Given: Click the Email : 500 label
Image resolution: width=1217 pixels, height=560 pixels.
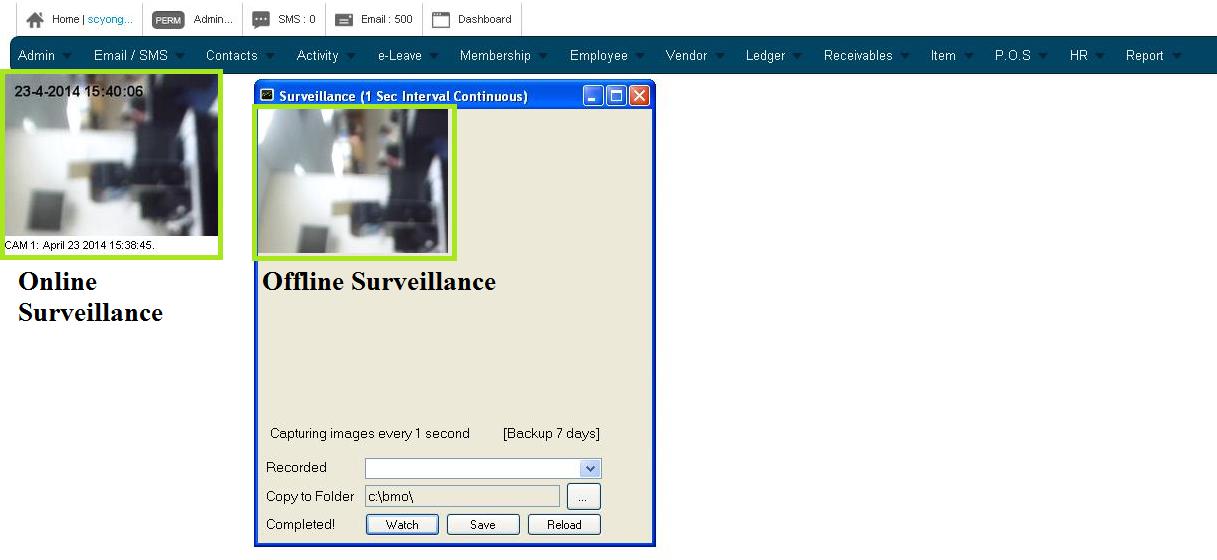Looking at the screenshot, I should [x=387, y=20].
